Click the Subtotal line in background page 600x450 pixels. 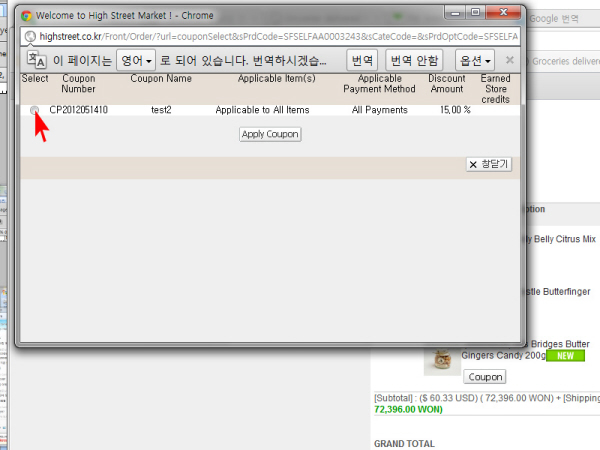coord(487,398)
